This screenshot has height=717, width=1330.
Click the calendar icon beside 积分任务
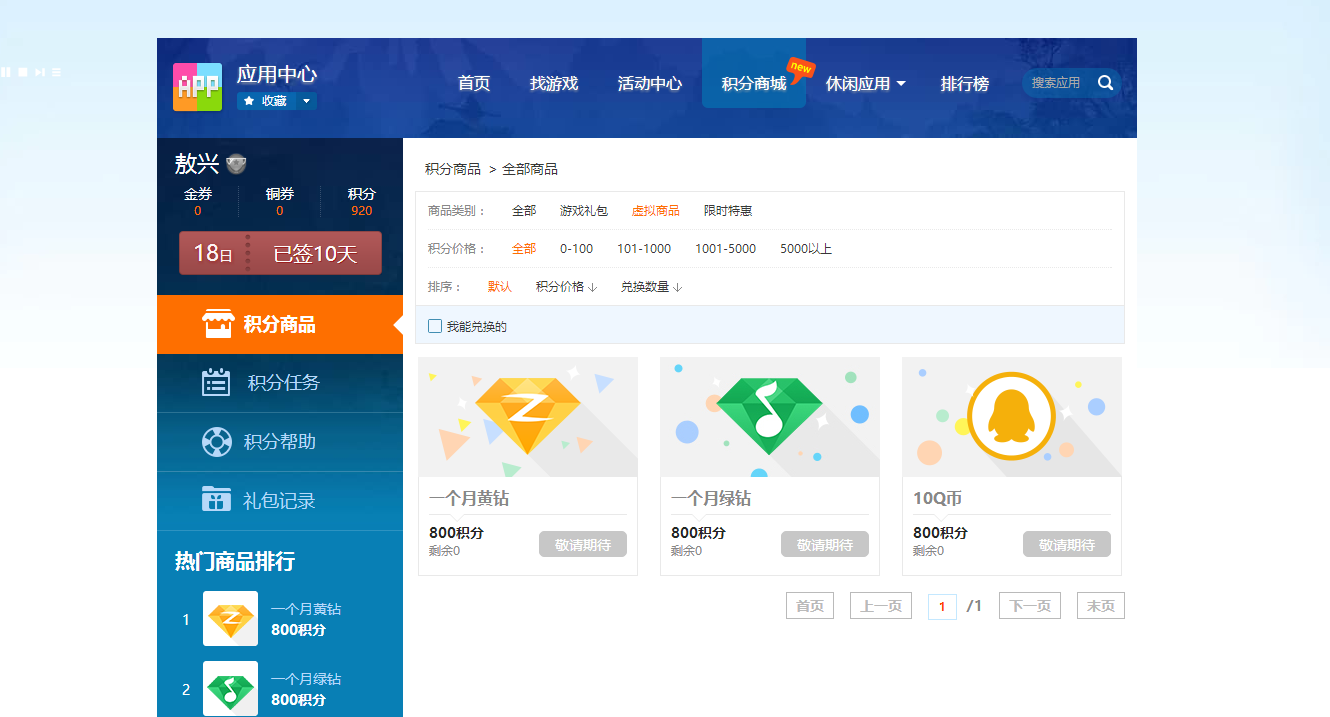216,383
